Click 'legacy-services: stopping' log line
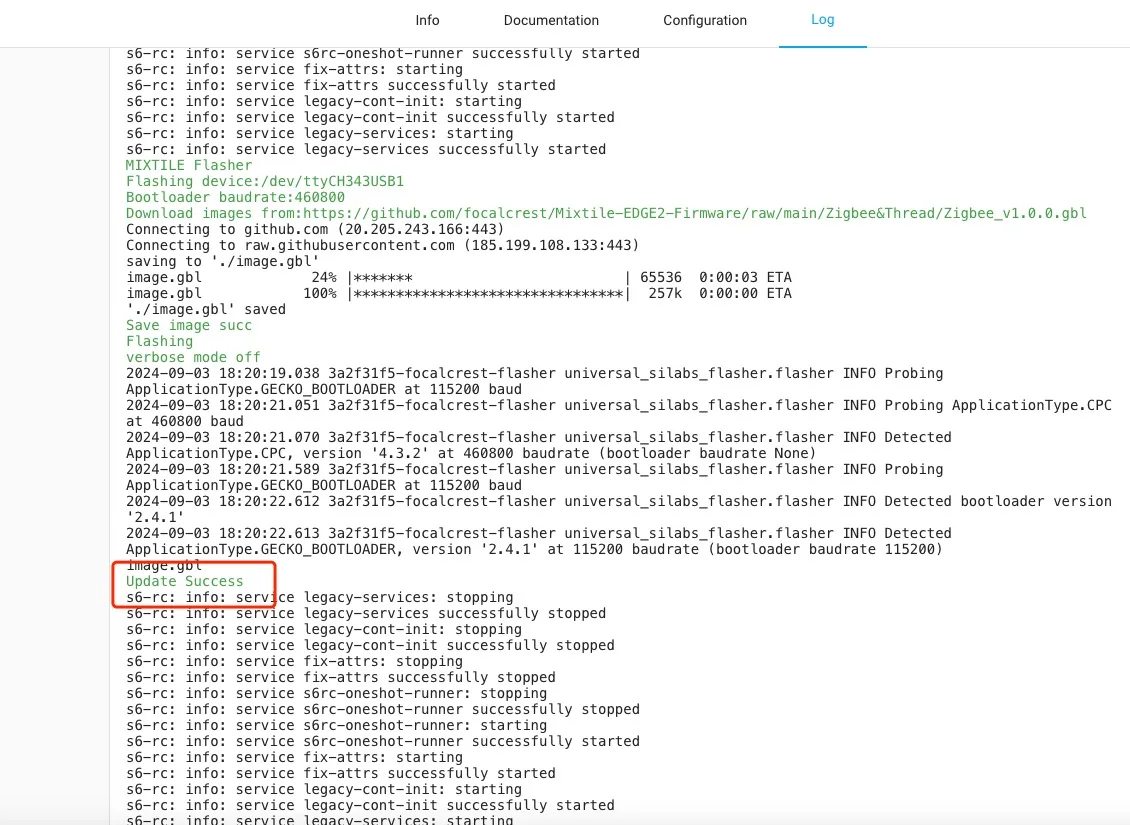 319,597
